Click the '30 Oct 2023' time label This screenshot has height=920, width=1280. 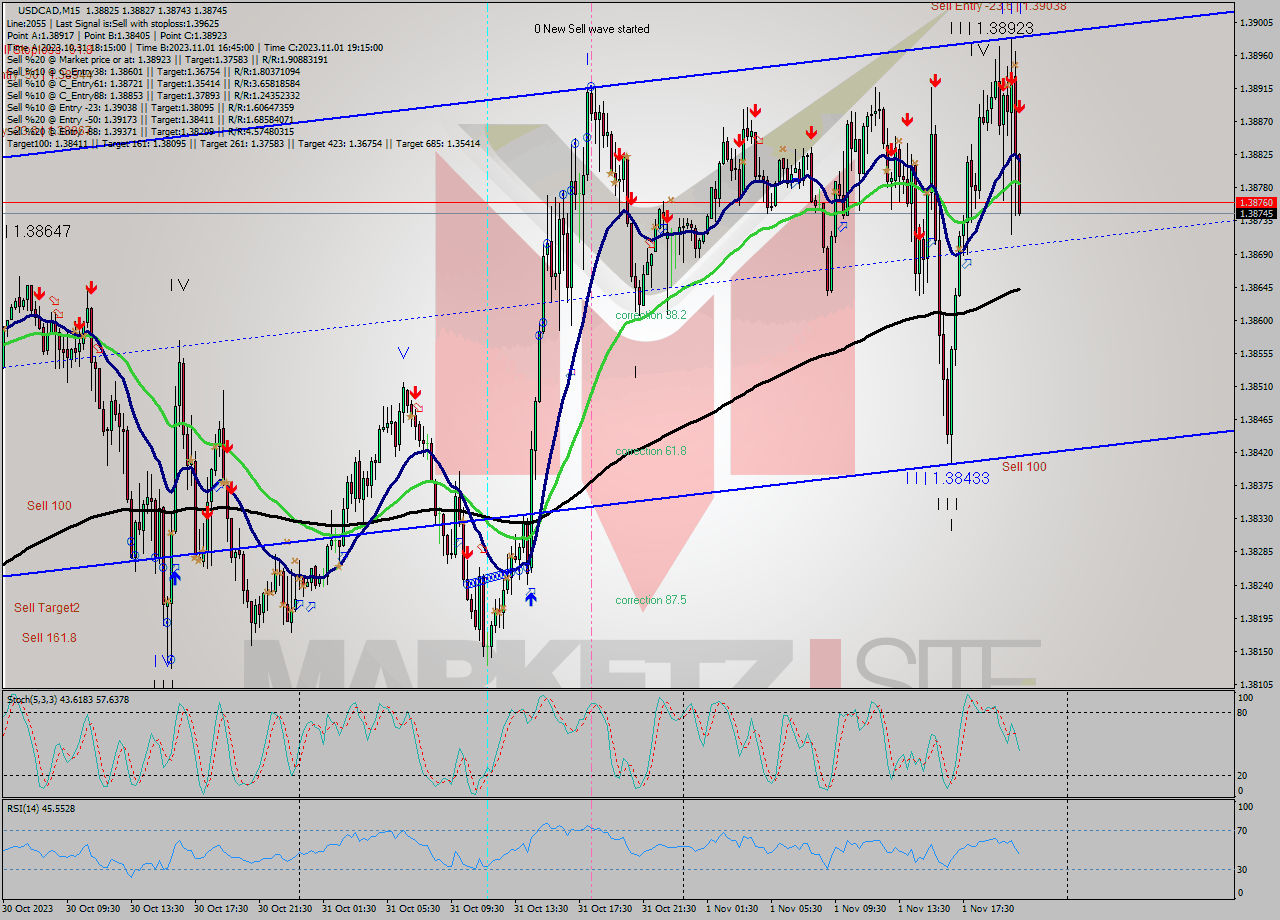click(28, 909)
